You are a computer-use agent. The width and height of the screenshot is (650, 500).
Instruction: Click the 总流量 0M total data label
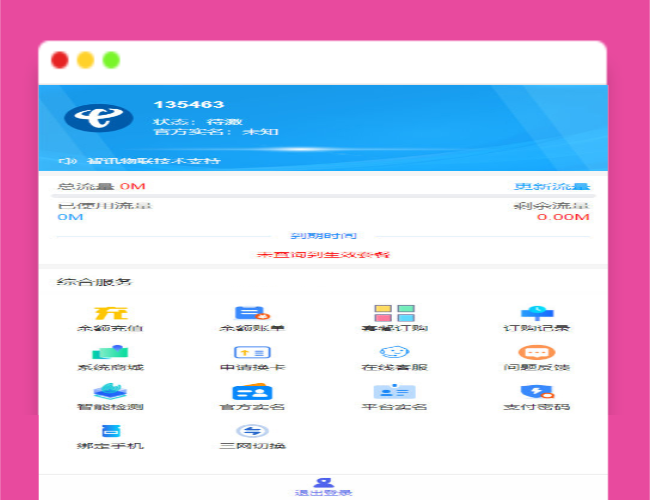pos(102,186)
